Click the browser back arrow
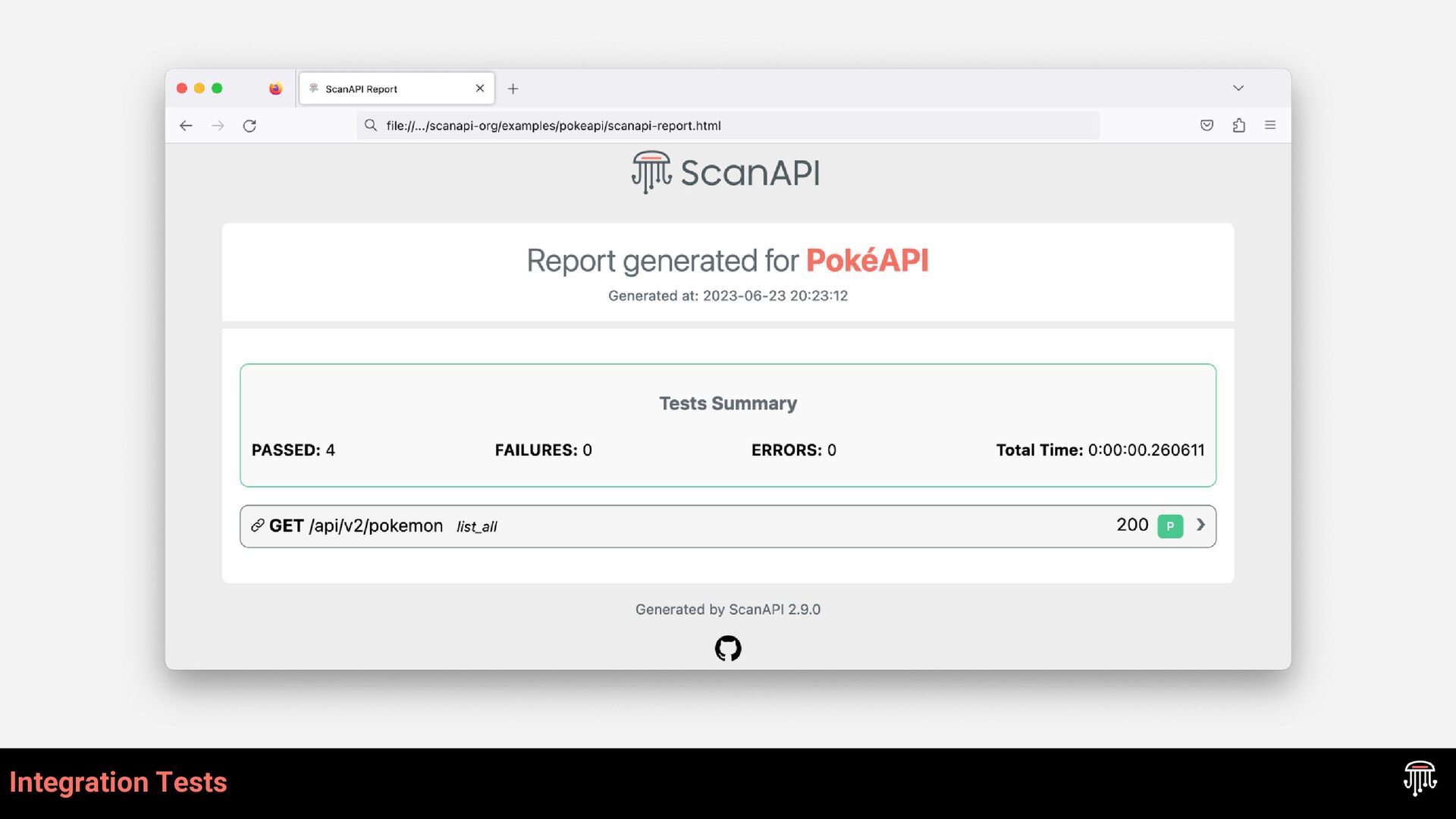 (x=186, y=126)
